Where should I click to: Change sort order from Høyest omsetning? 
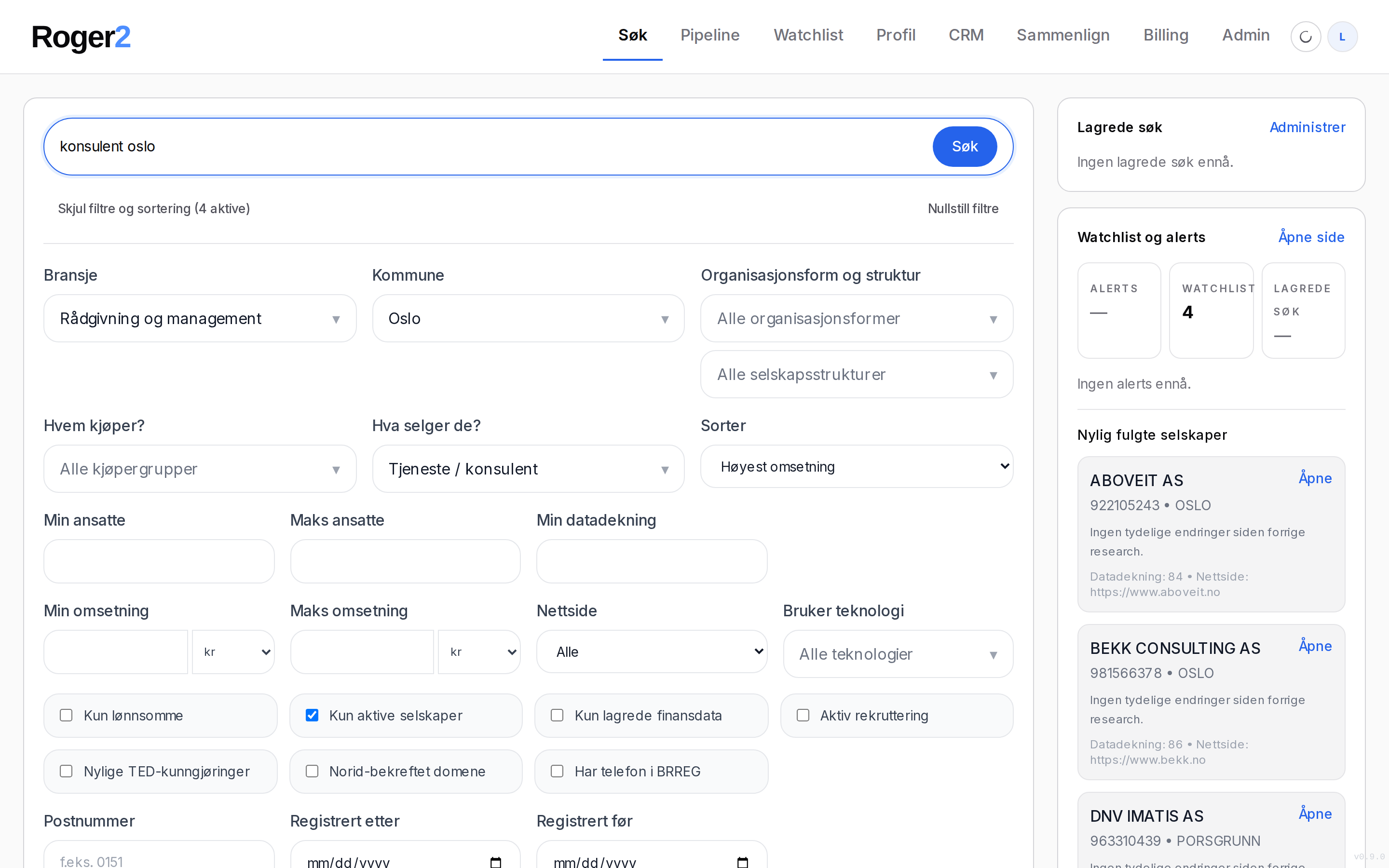click(x=857, y=467)
